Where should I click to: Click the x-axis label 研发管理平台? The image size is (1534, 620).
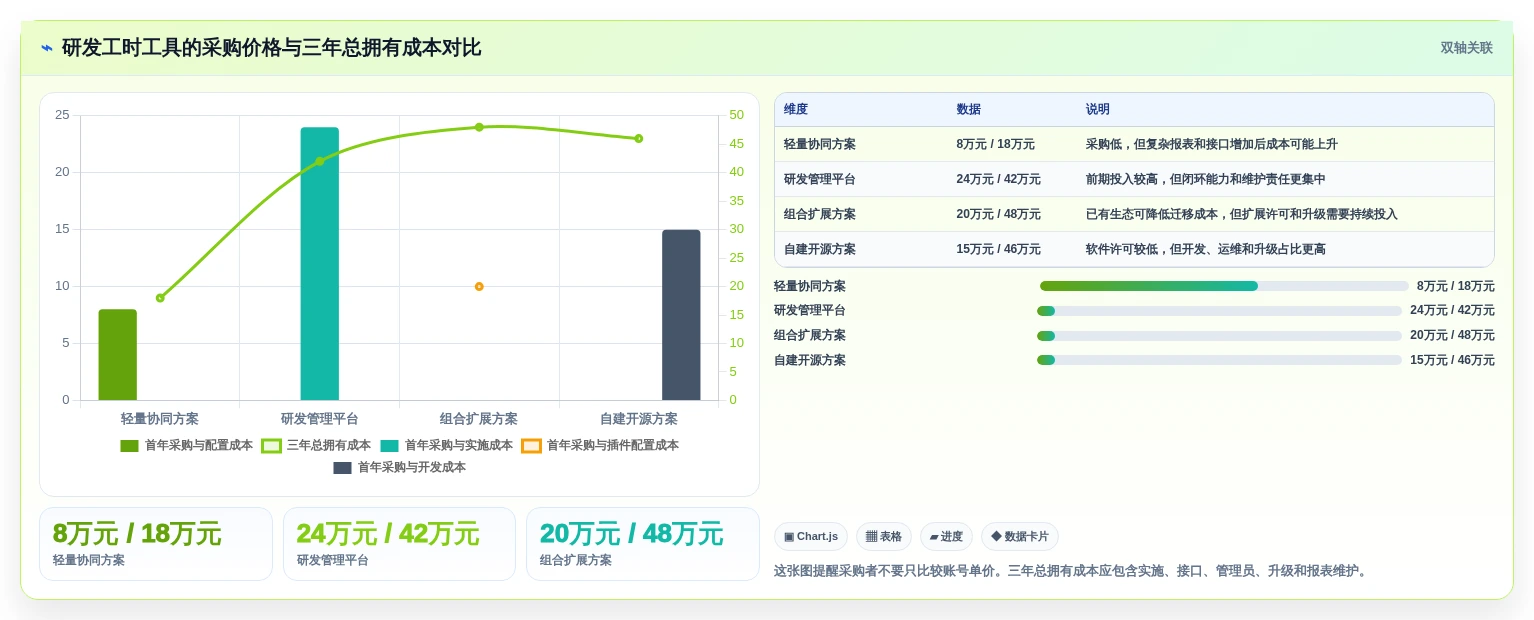point(320,419)
